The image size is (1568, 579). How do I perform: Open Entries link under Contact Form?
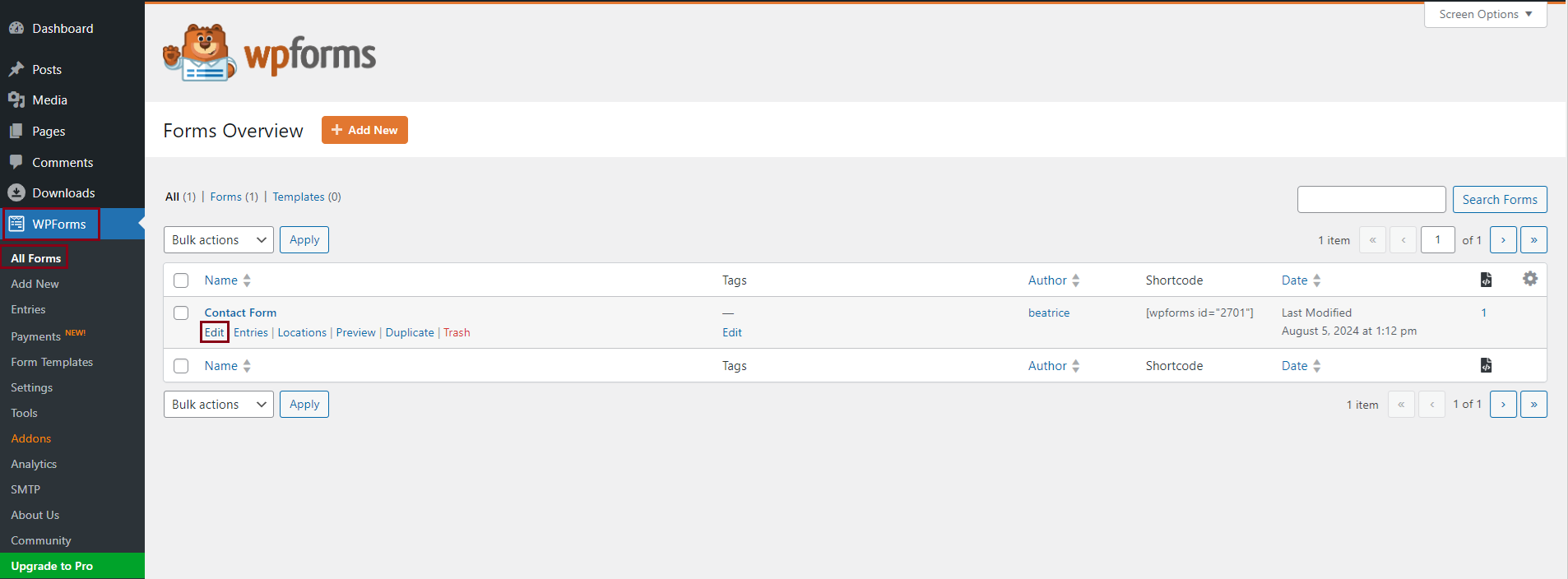(x=251, y=332)
